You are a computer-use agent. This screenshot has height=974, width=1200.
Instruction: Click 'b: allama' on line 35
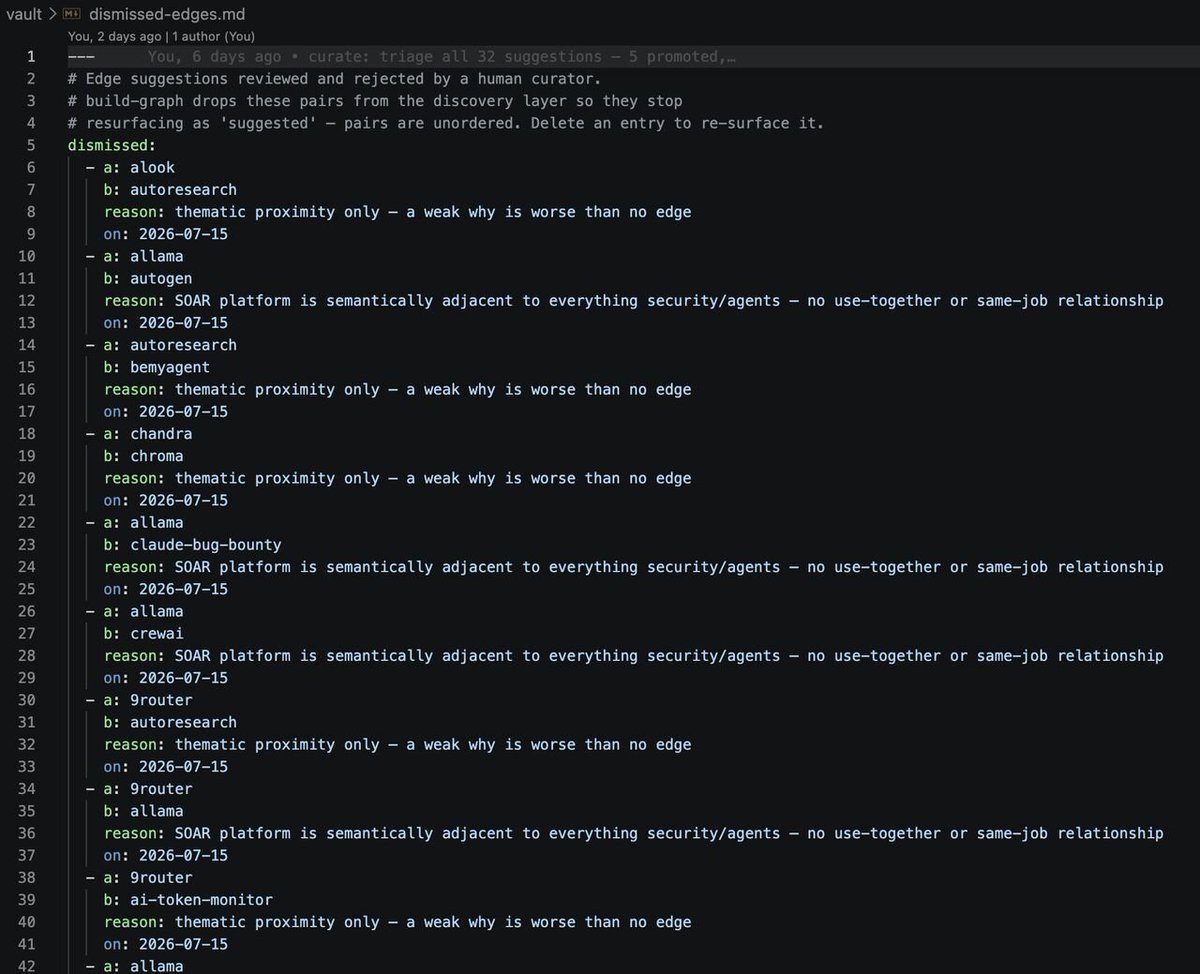143,811
